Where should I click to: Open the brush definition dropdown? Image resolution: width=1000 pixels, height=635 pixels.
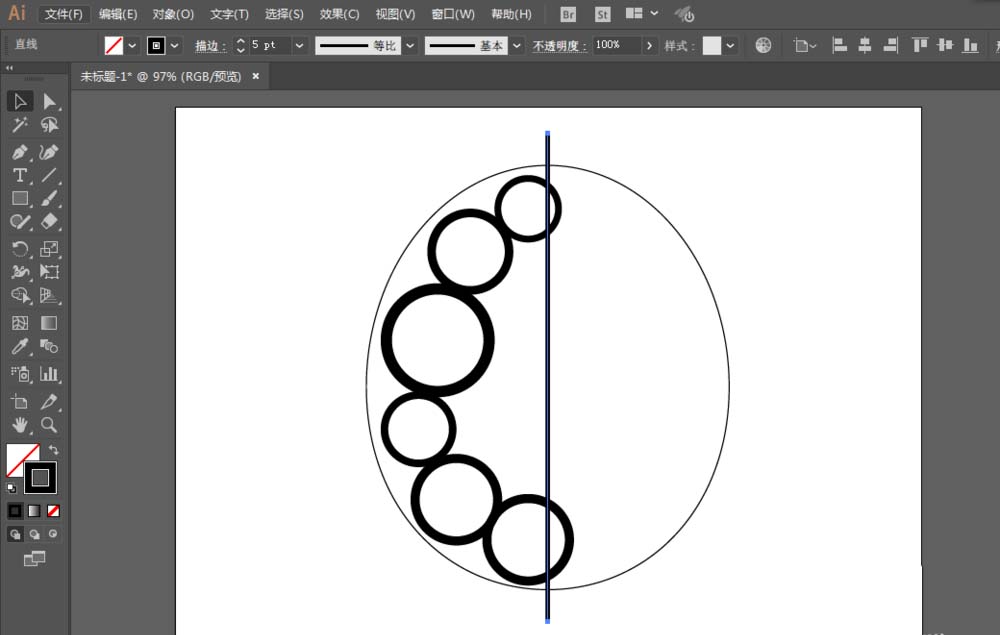point(516,45)
